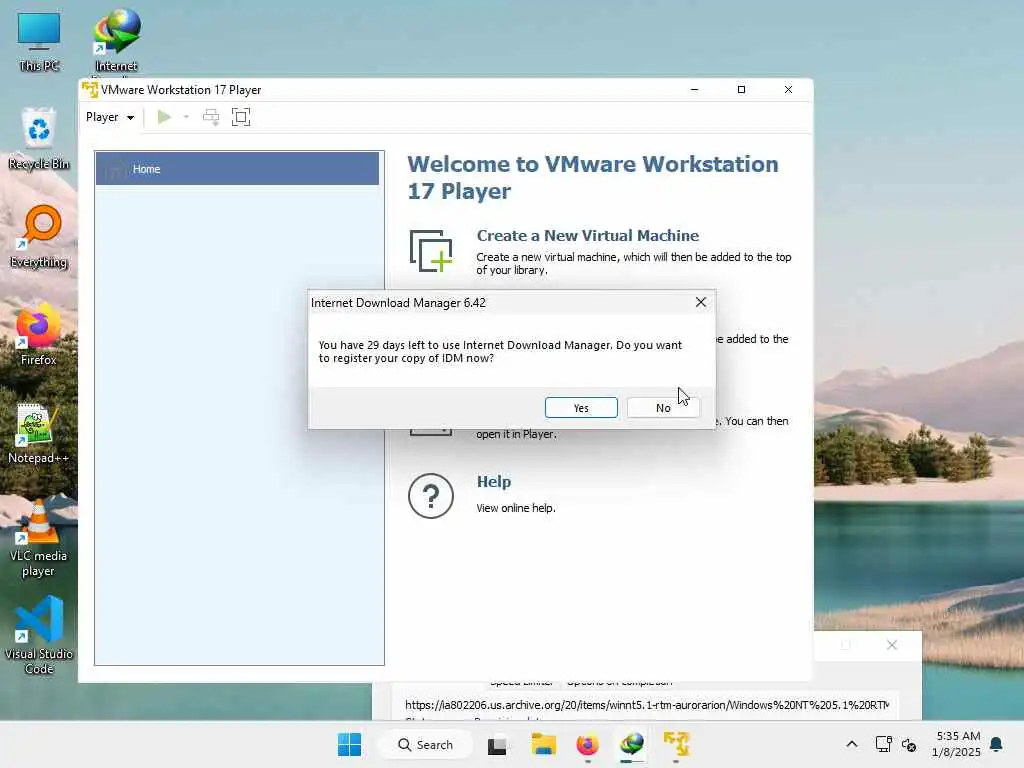Close the Internet Download Manager dialog

pos(701,302)
